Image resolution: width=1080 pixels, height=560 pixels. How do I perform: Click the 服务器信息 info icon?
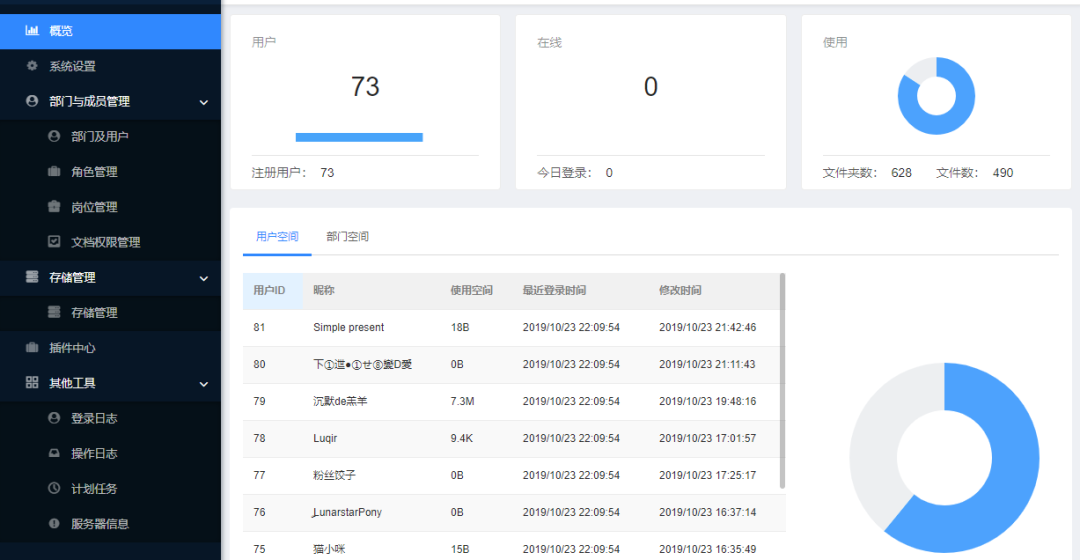pyautogui.click(x=54, y=524)
